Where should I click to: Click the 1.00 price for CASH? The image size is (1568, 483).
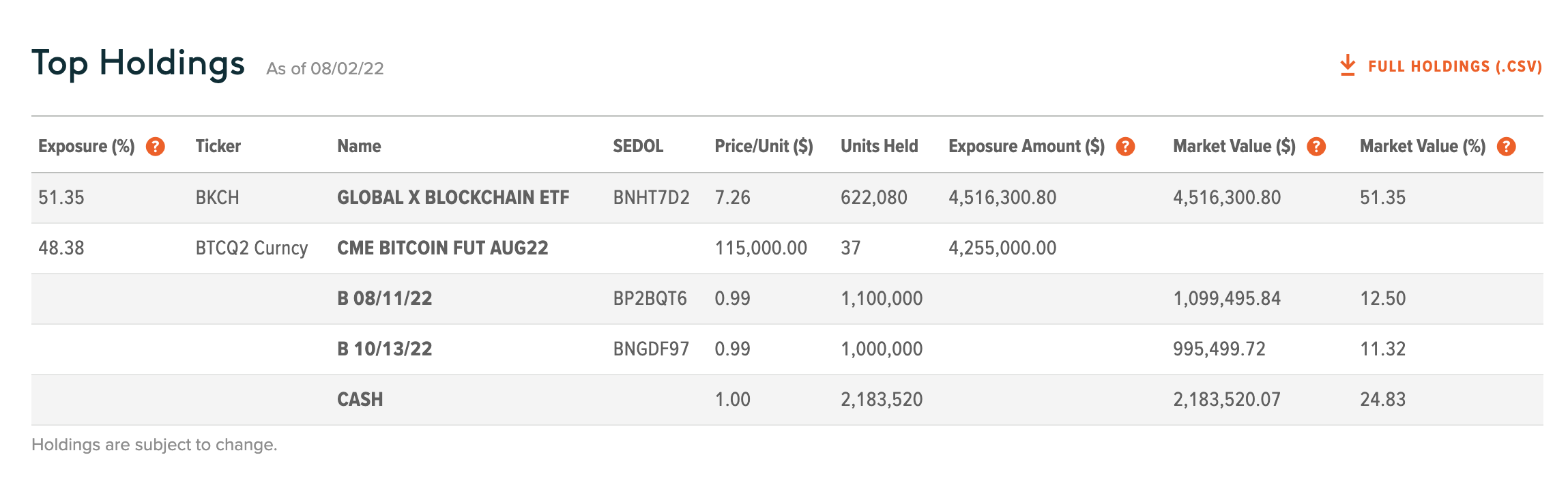[732, 400]
